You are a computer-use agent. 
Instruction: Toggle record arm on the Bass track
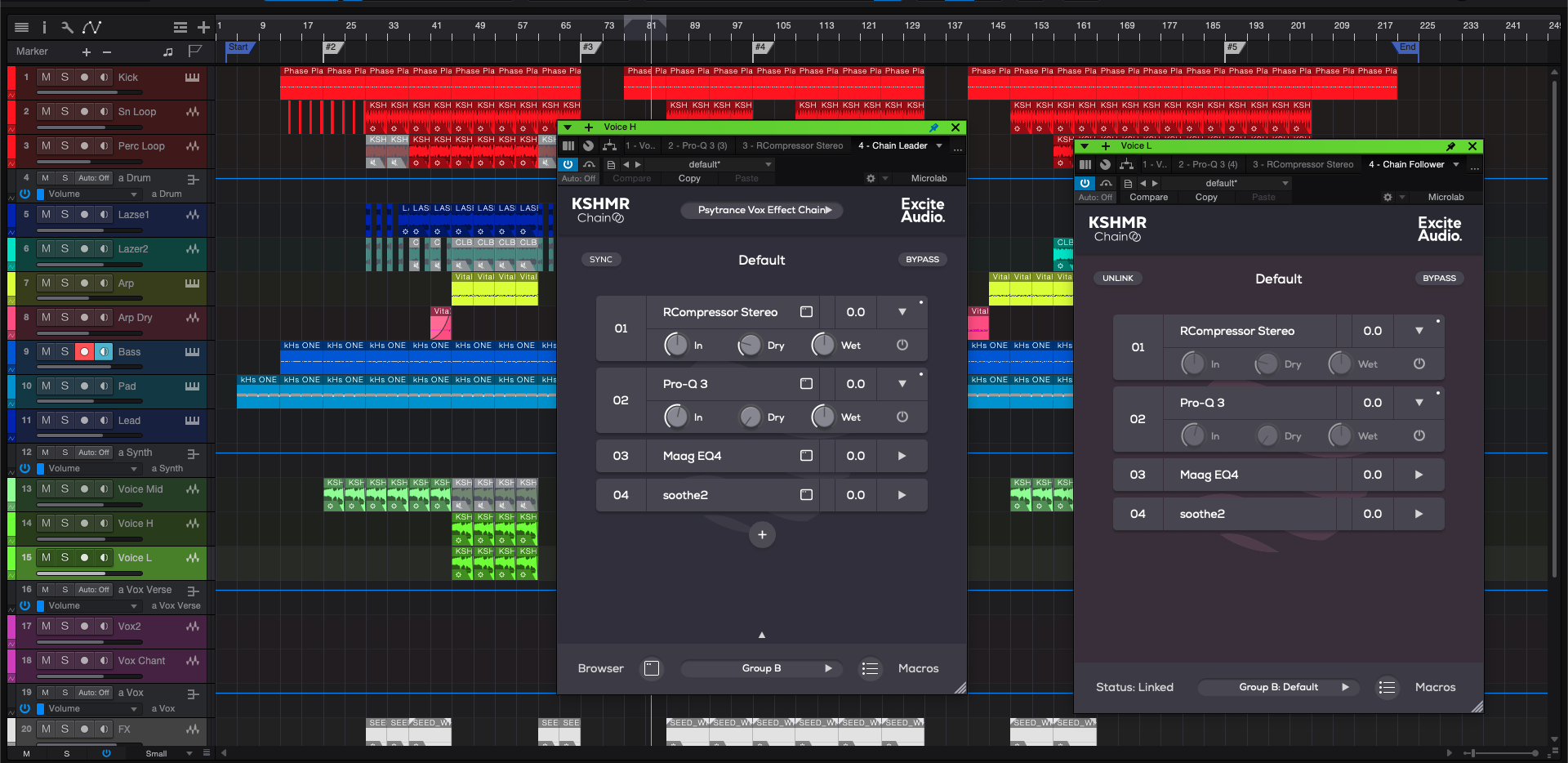84,352
